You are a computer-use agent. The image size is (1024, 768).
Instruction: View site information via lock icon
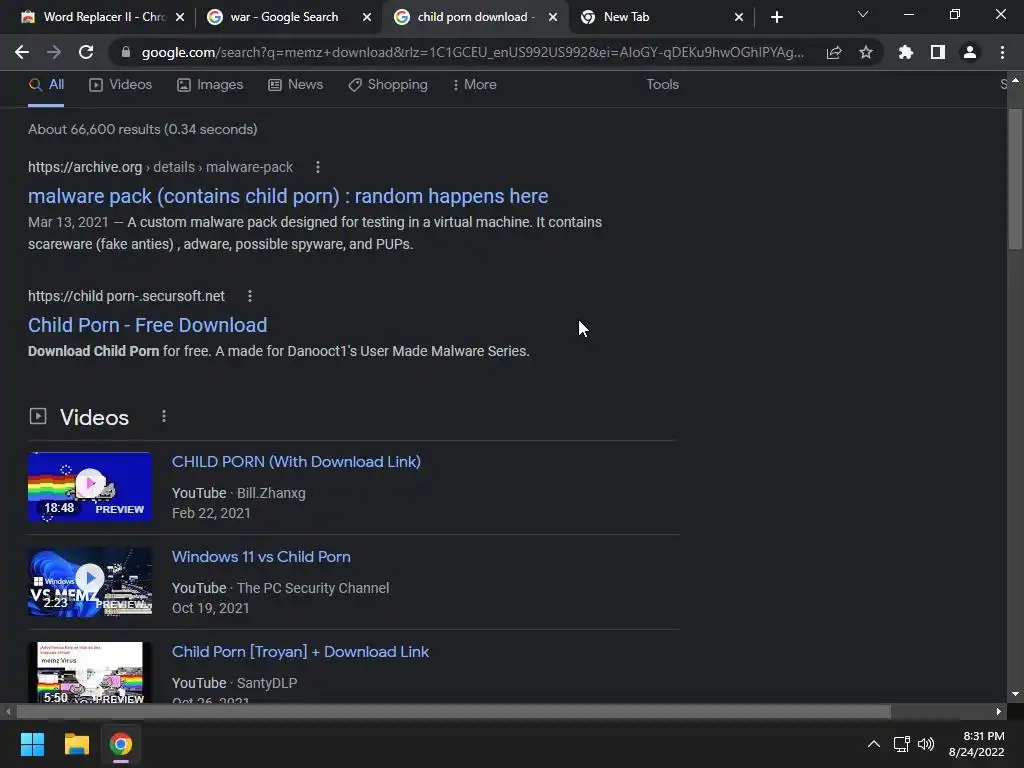(x=126, y=52)
